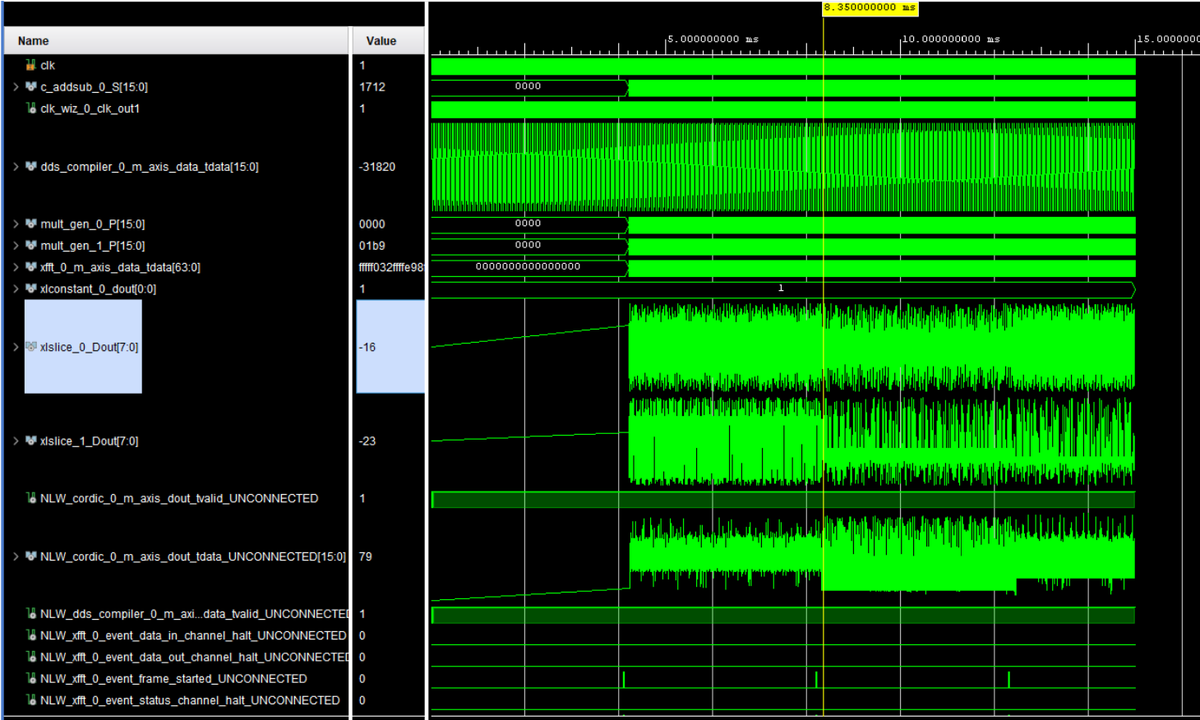Click the yellow 8.350000000 ms cursor label

click(x=869, y=7)
